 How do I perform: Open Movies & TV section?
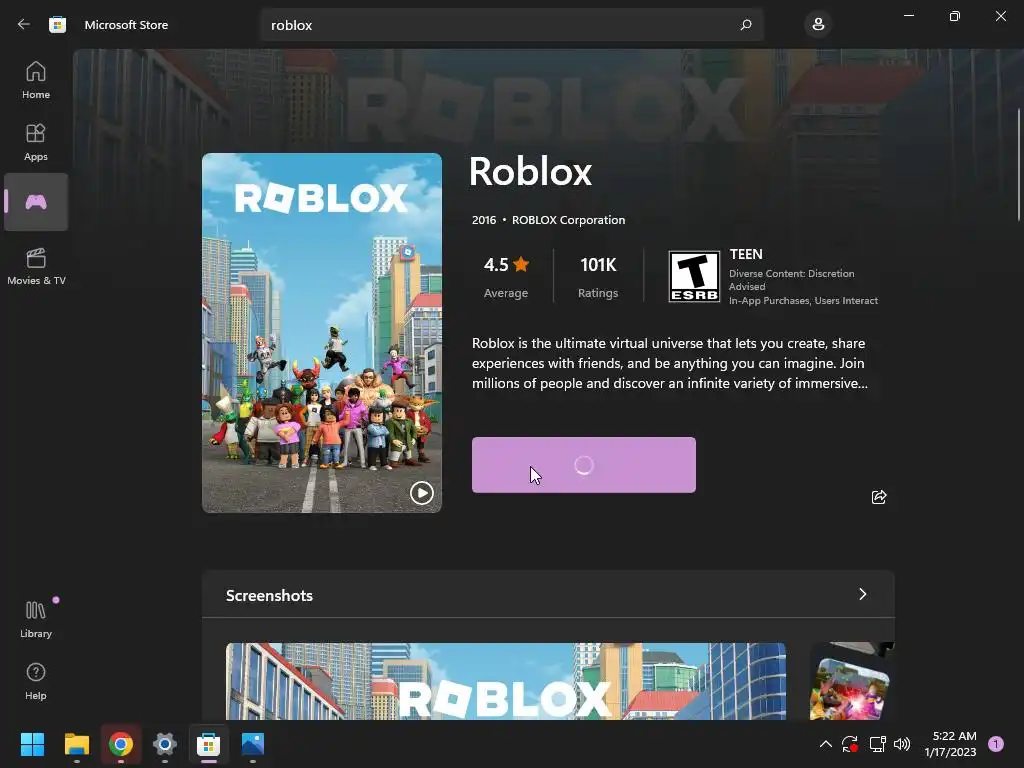click(x=36, y=266)
